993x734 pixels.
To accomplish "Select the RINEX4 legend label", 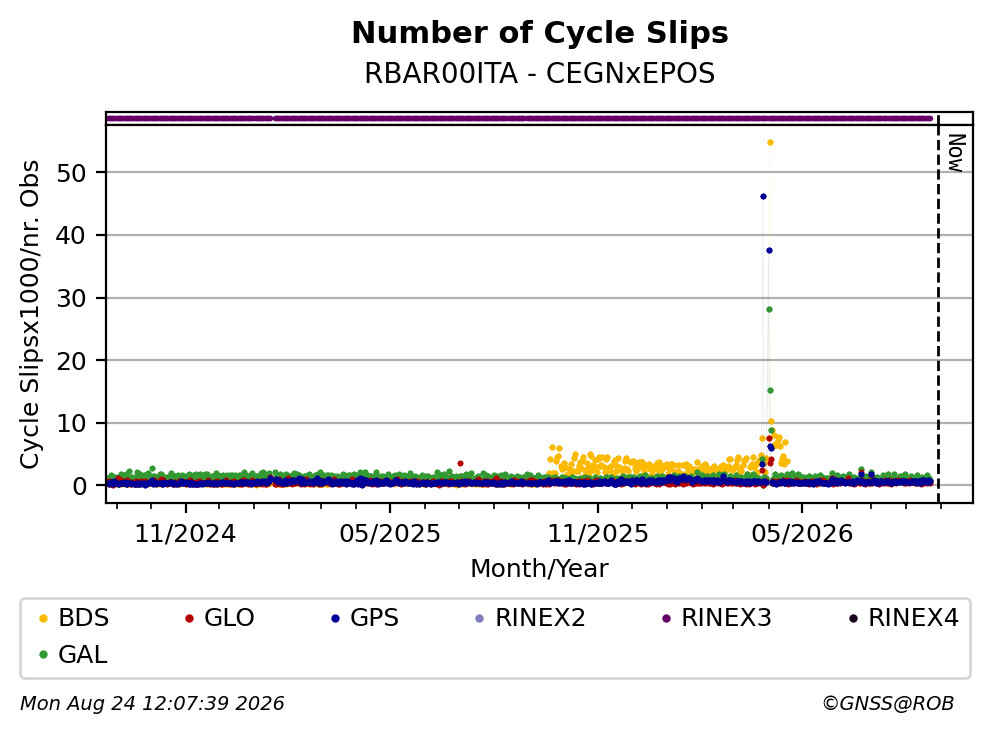I will click(913, 618).
